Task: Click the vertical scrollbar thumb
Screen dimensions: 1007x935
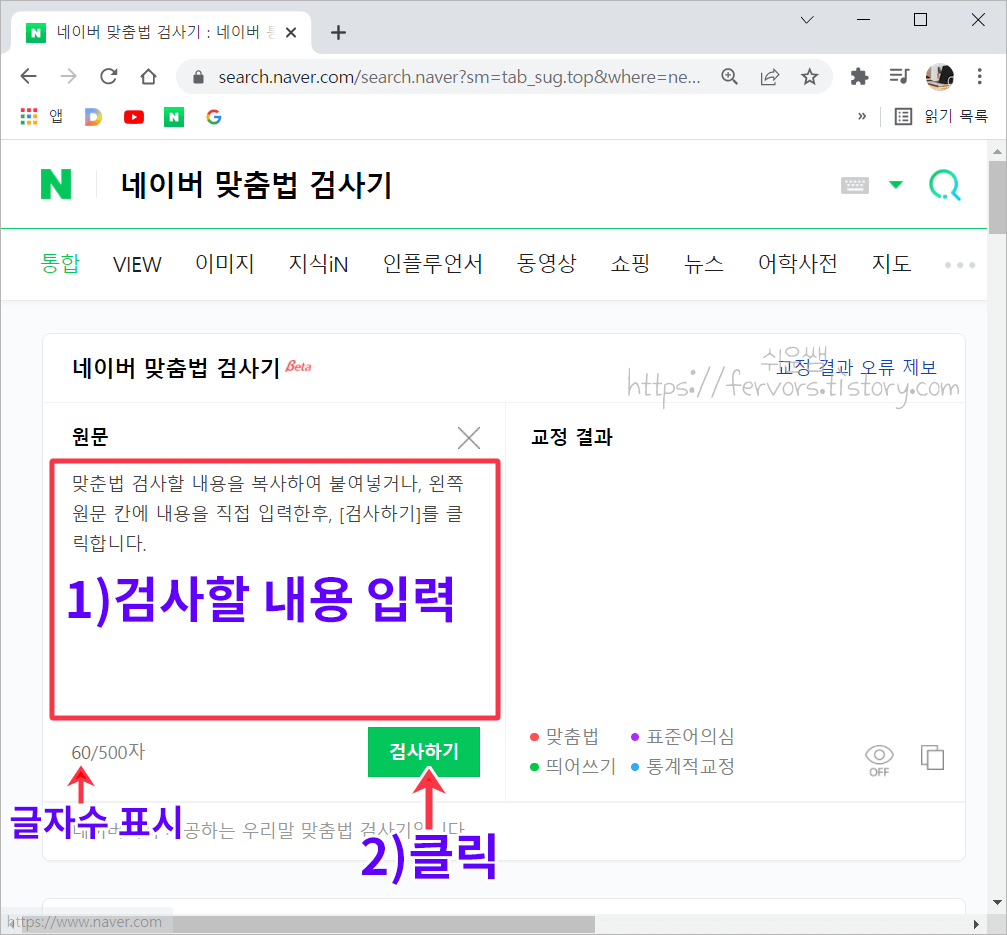Action: [997, 198]
